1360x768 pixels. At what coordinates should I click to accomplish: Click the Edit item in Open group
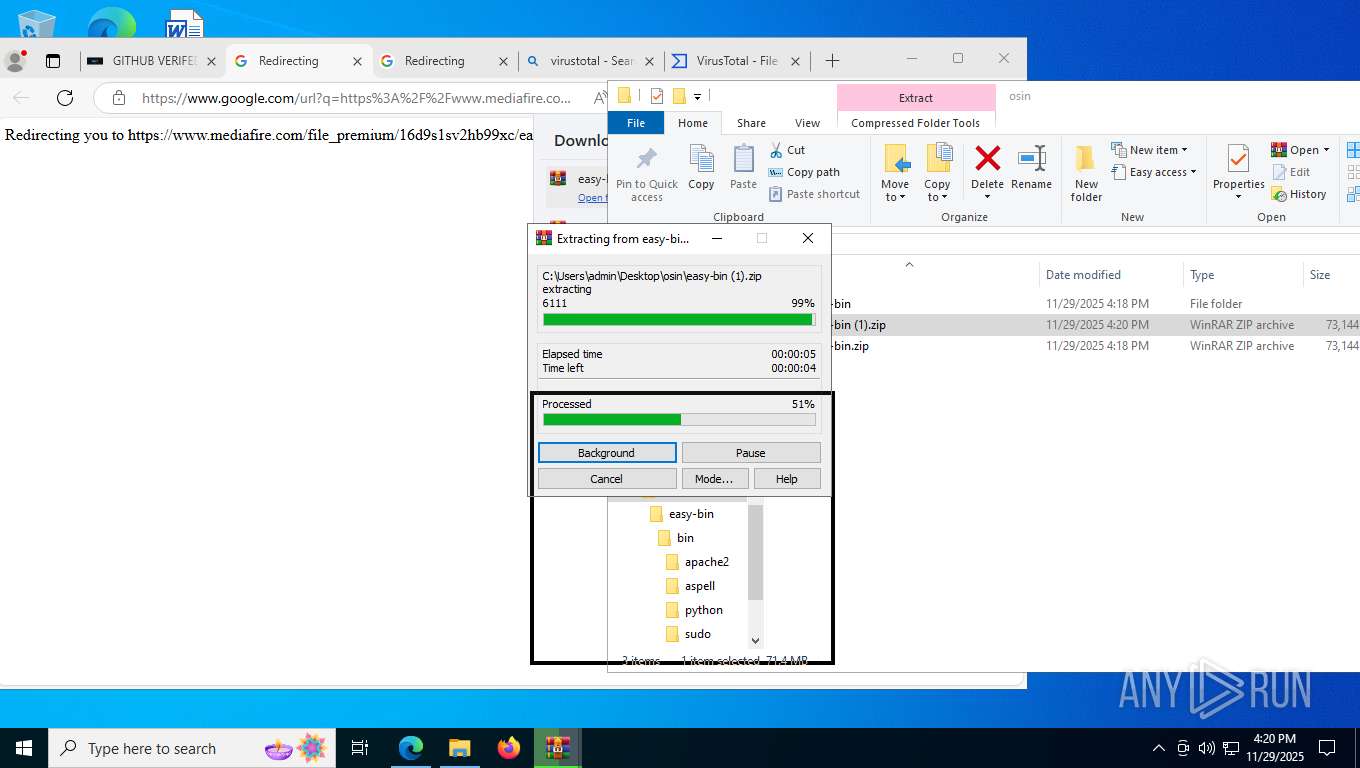coord(1291,172)
